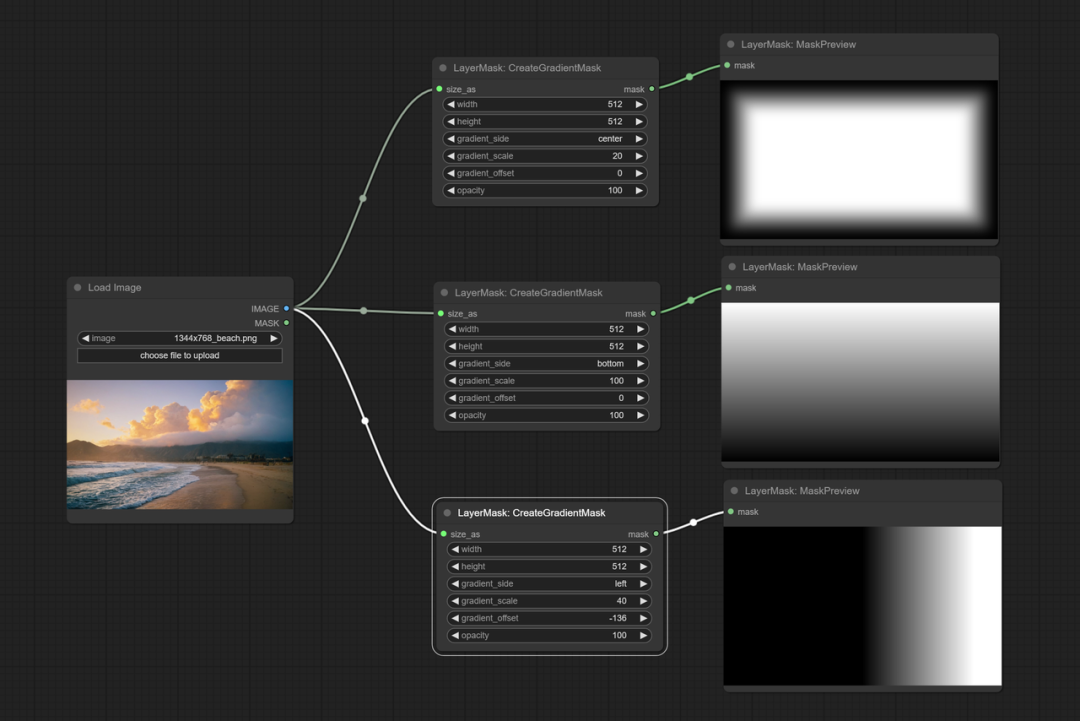
Task: Click the bottom gradient mask preview image
Action: pyautogui.click(x=860, y=382)
